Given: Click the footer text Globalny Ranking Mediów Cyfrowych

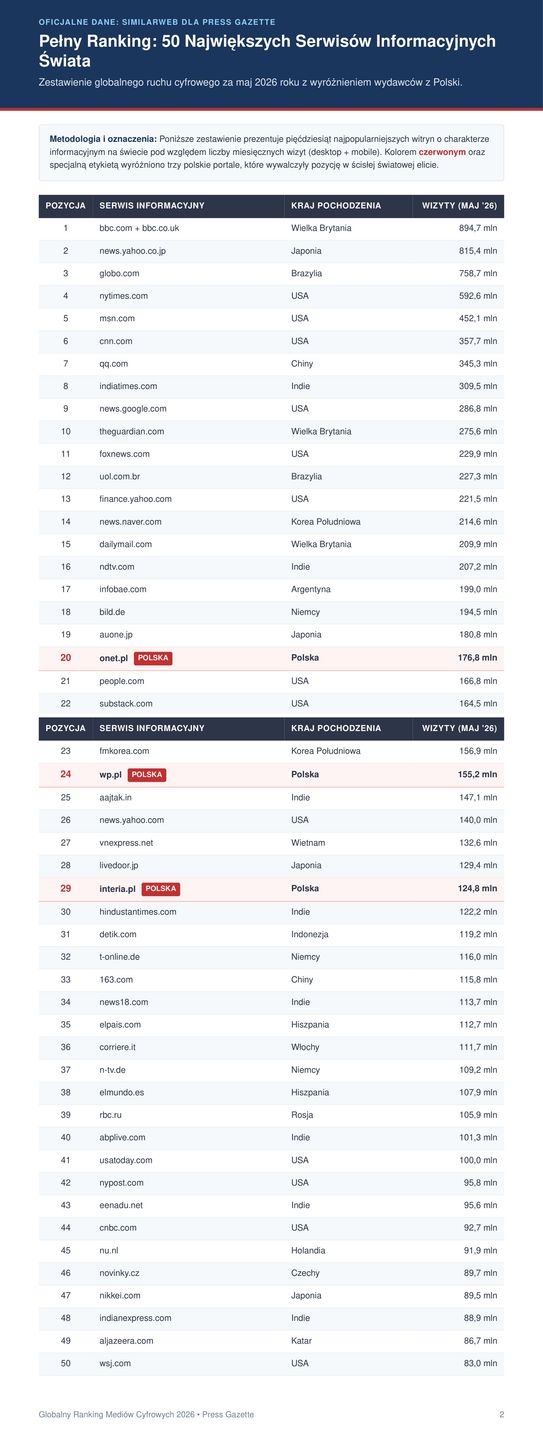Looking at the screenshot, I should coord(146,1415).
